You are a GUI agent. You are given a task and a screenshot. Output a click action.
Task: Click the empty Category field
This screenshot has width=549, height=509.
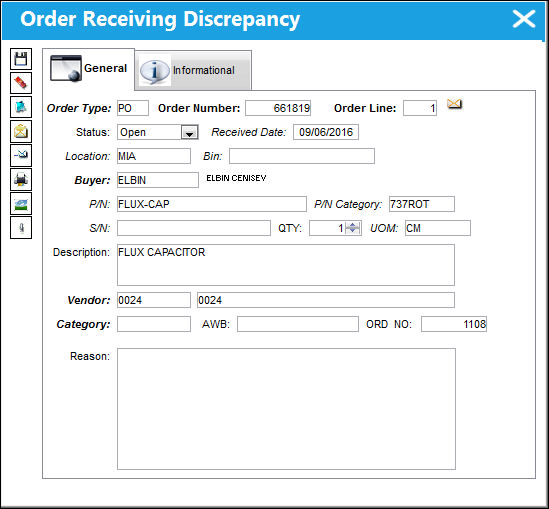click(154, 324)
